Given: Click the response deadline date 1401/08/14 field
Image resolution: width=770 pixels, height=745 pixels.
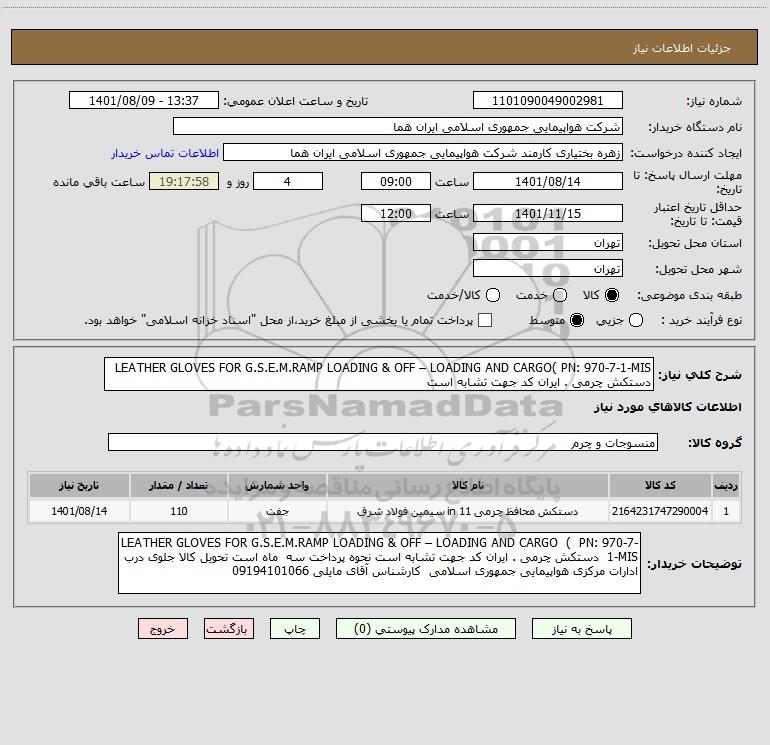Looking at the screenshot, I should [548, 181].
